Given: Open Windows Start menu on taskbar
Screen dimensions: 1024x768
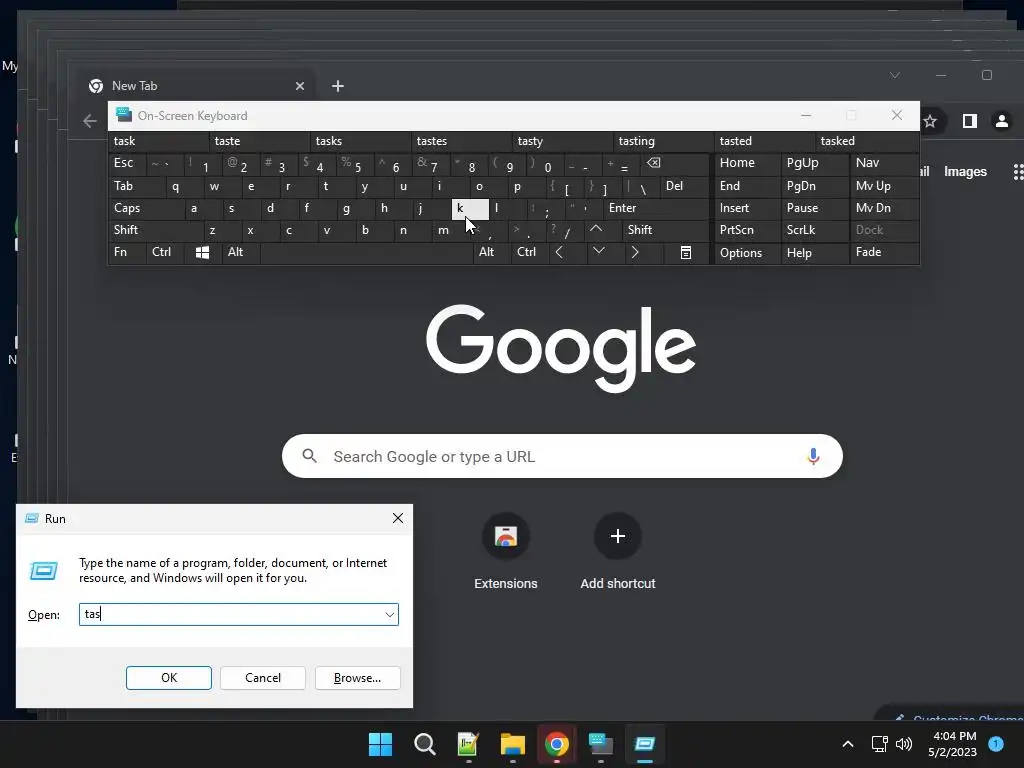Looking at the screenshot, I should coord(380,744).
